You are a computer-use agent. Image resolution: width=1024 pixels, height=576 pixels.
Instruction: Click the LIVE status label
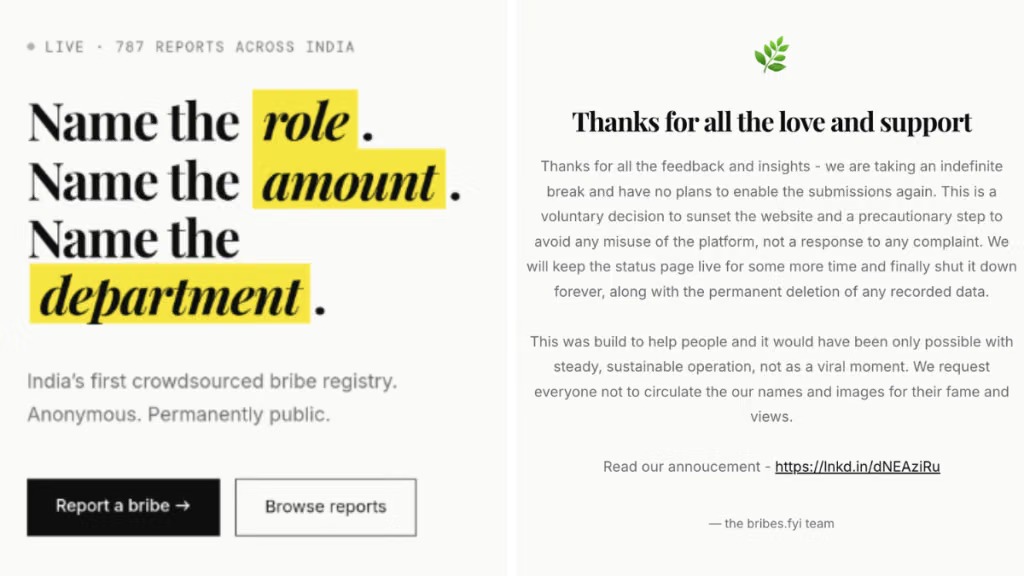coord(64,47)
